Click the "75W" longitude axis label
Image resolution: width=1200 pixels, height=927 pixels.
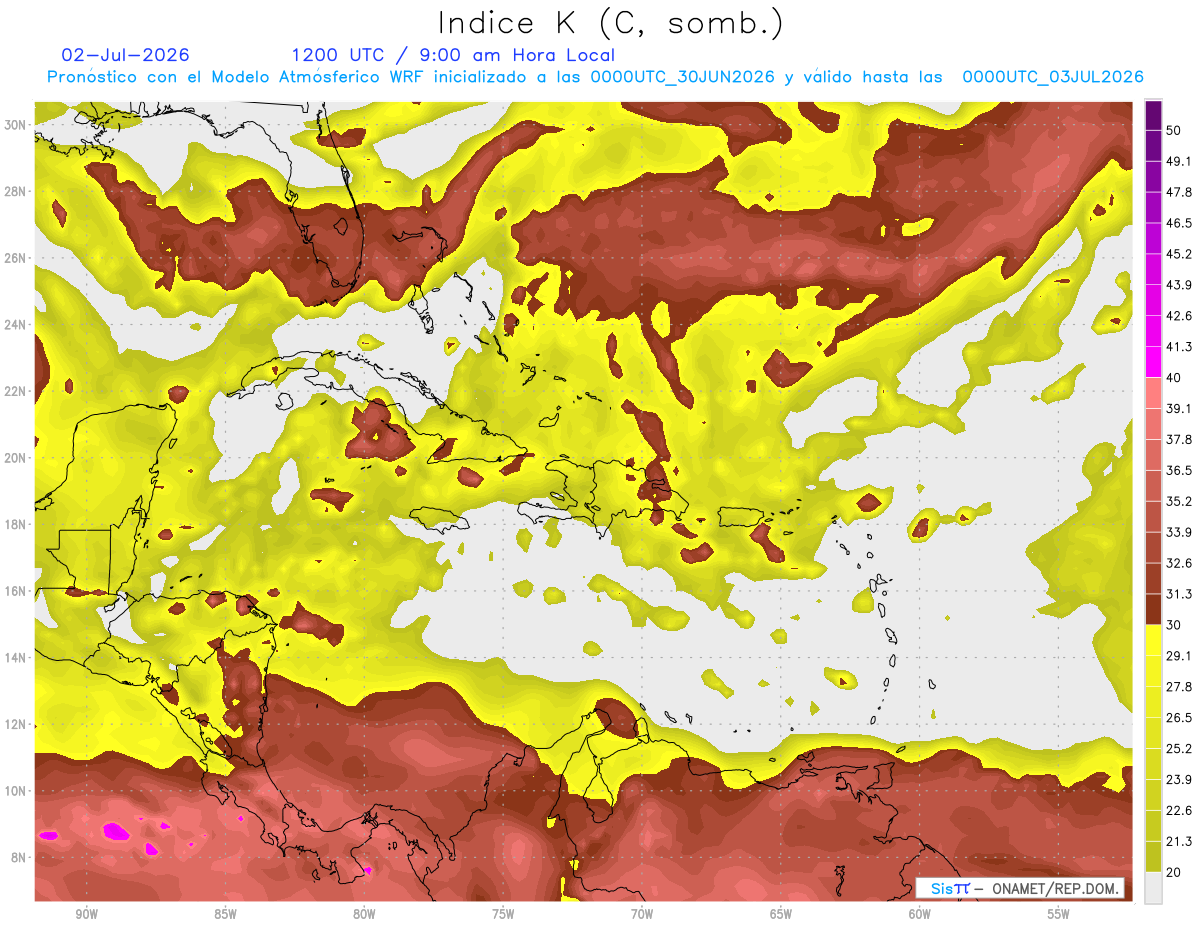tap(503, 915)
